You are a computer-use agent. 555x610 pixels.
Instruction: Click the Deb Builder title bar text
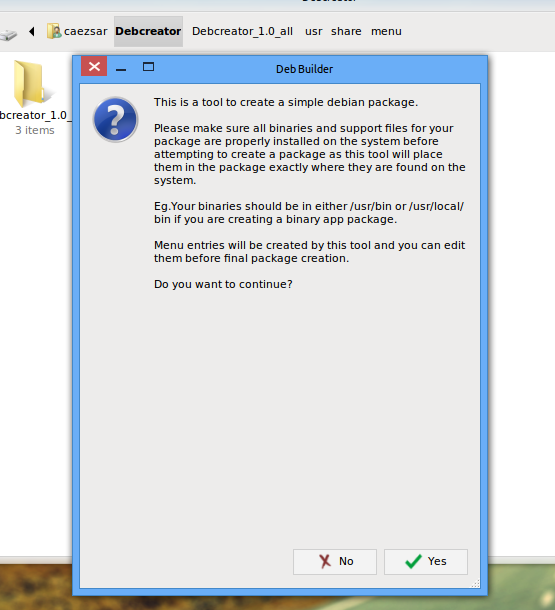coord(304,69)
